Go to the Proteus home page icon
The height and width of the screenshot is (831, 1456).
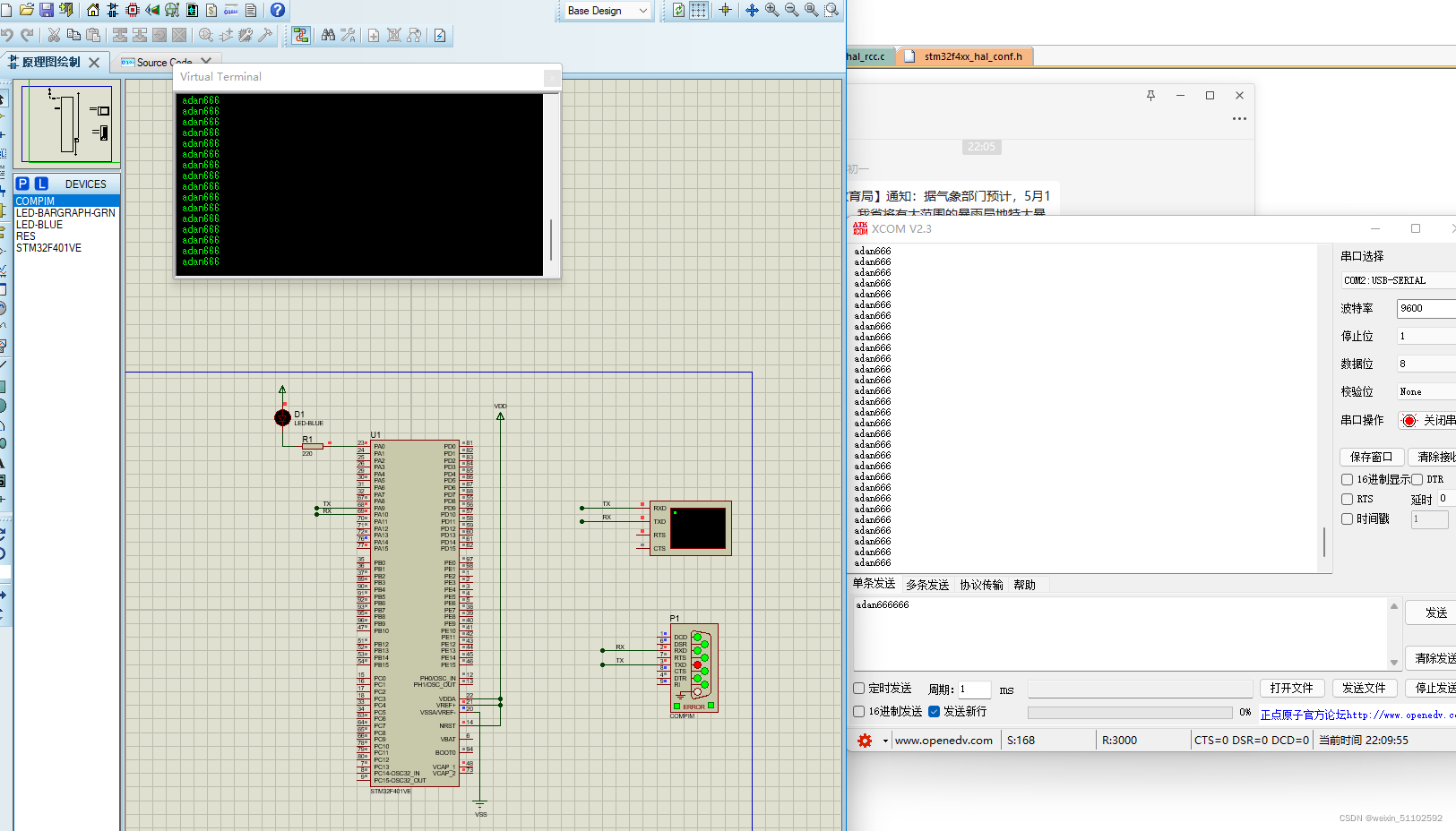point(93,10)
